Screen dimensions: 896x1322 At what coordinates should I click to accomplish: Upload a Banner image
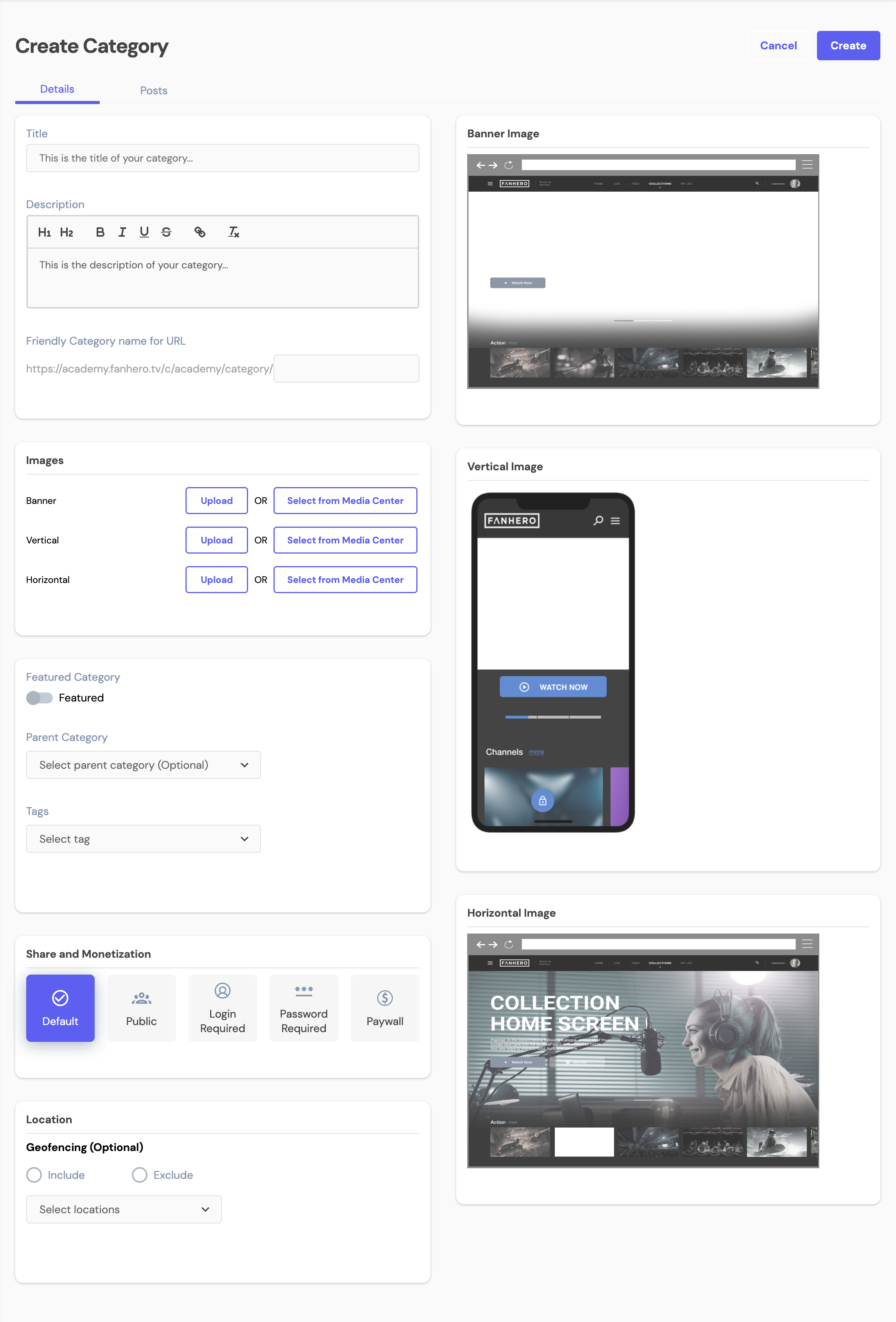coord(216,500)
